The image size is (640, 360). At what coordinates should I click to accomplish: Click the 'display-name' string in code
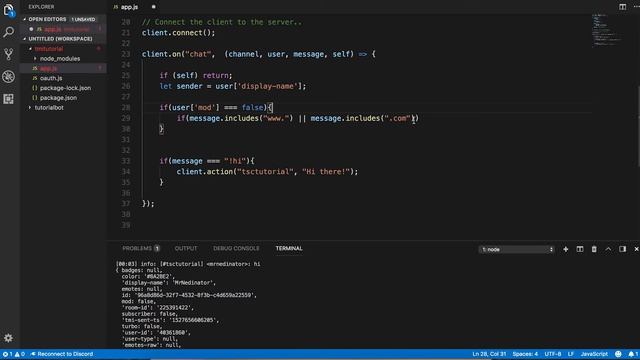point(268,86)
